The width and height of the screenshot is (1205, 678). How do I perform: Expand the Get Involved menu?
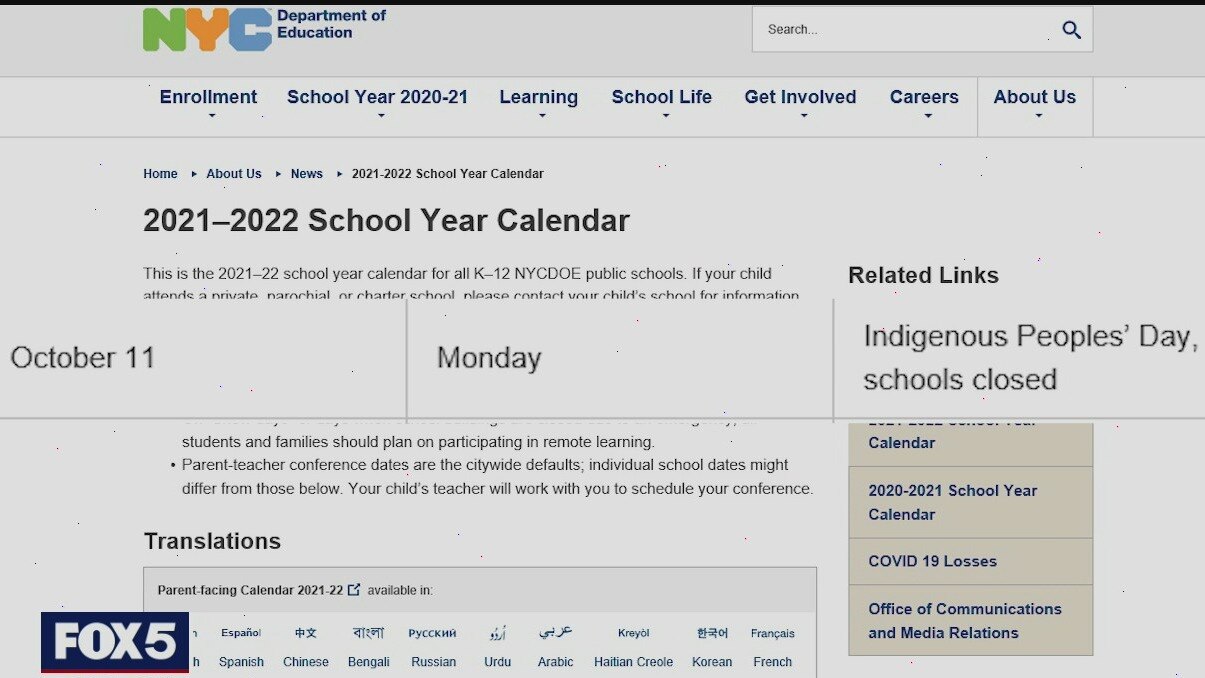click(x=800, y=98)
